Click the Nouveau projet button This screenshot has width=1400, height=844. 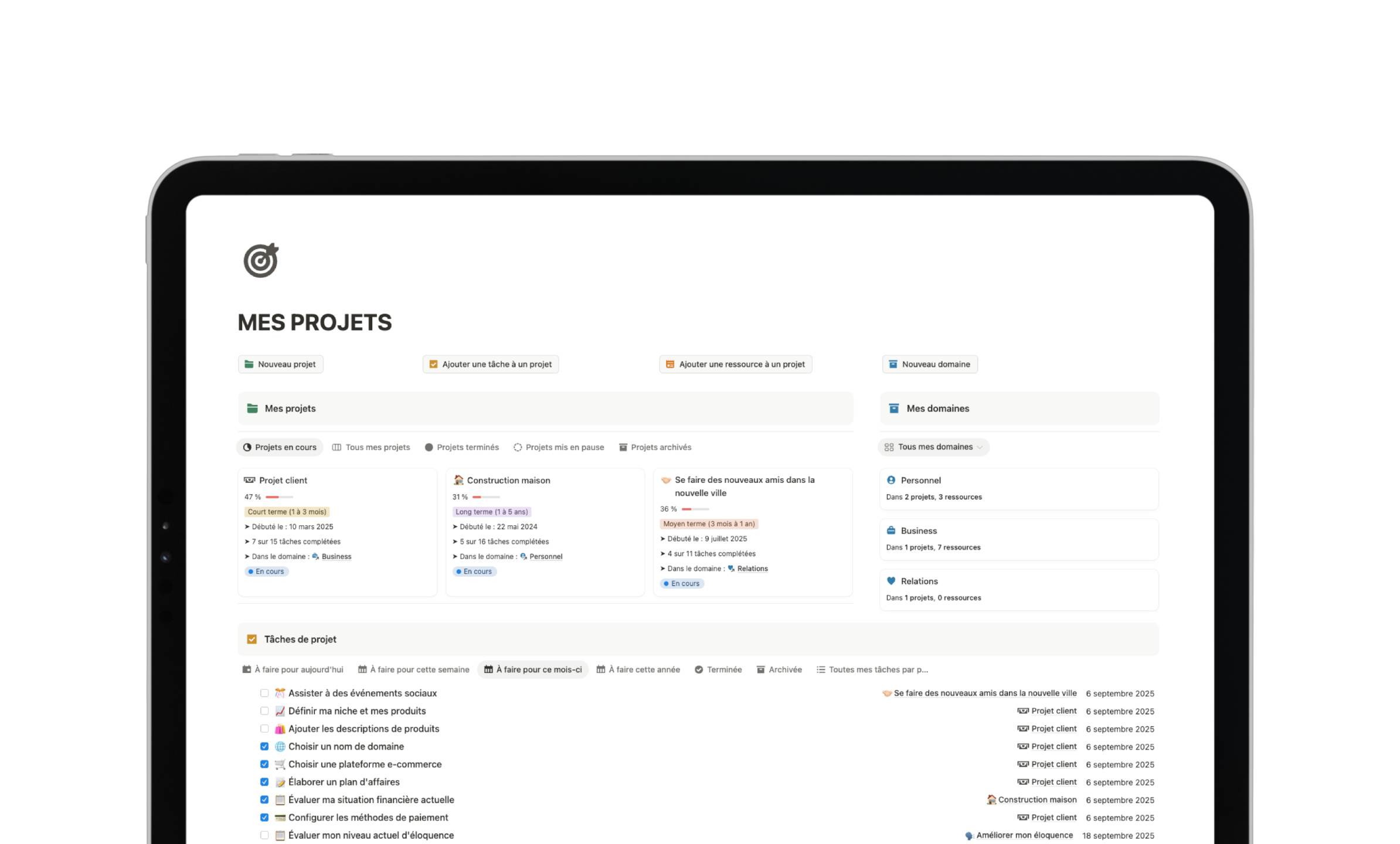[280, 363]
